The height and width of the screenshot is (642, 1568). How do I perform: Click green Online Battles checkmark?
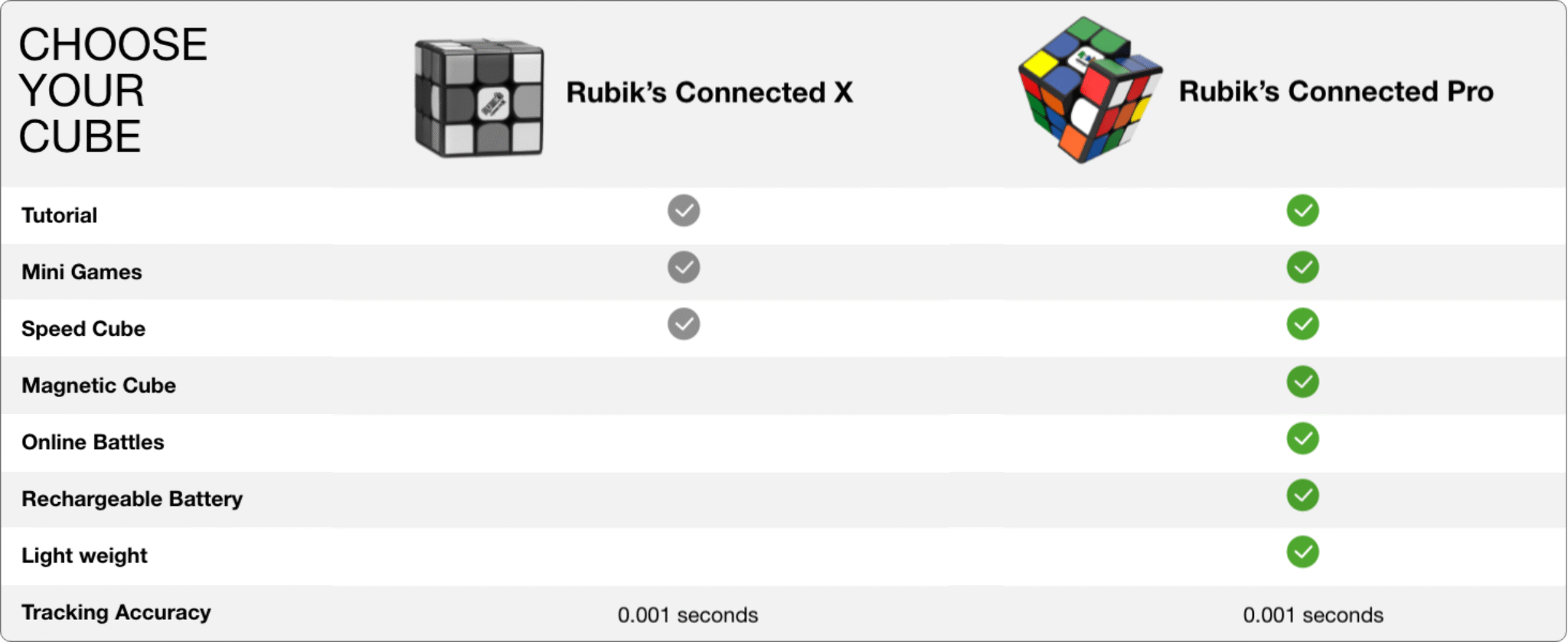click(x=1302, y=438)
